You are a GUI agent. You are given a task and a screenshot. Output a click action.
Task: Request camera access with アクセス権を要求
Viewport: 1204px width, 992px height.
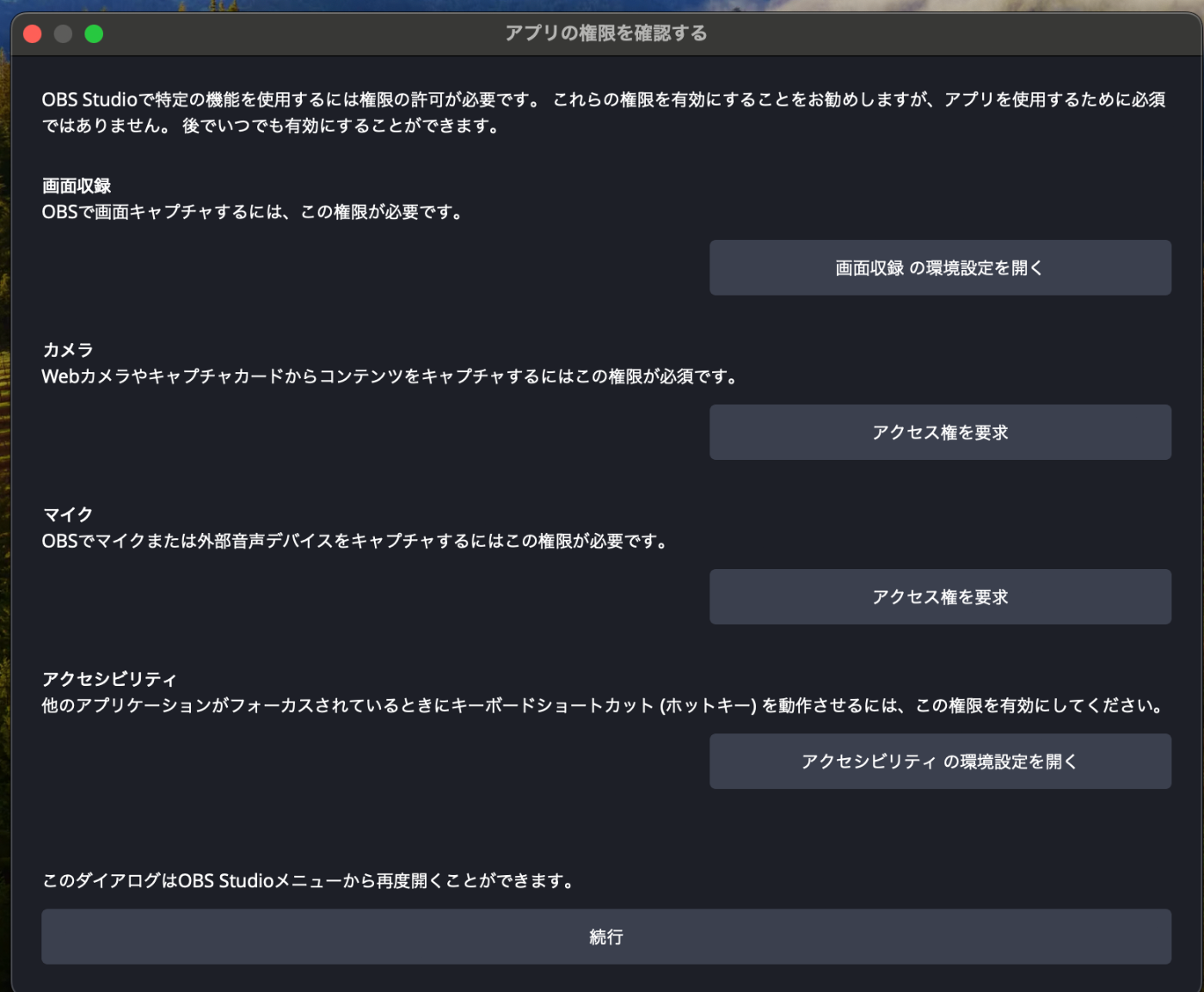click(940, 432)
